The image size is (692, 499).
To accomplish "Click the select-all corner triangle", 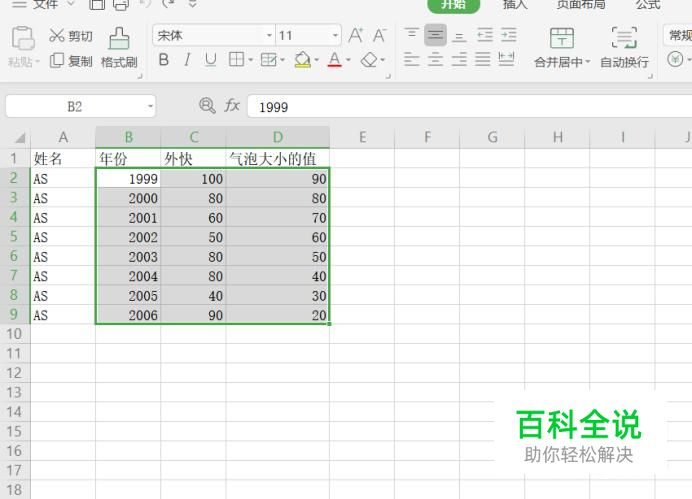I will click(x=19, y=138).
